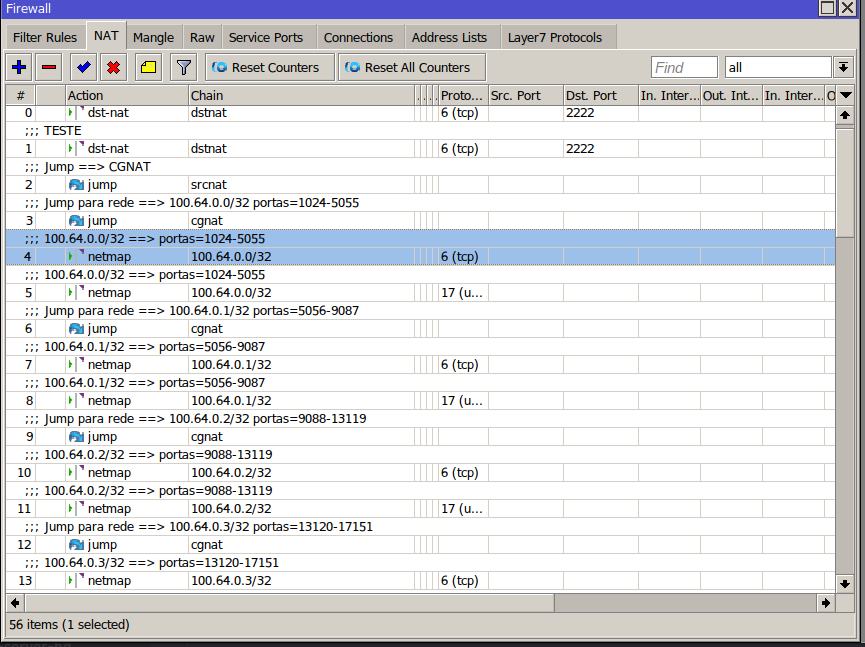This screenshot has height=647, width=865.
Task: Click jump icon in rule 2 row
Action: click(x=76, y=185)
